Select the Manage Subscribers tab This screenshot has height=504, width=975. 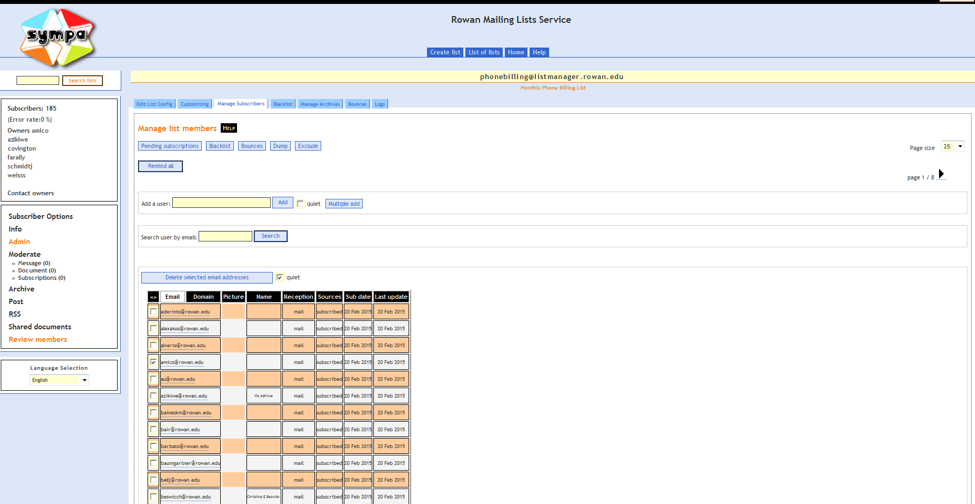241,104
